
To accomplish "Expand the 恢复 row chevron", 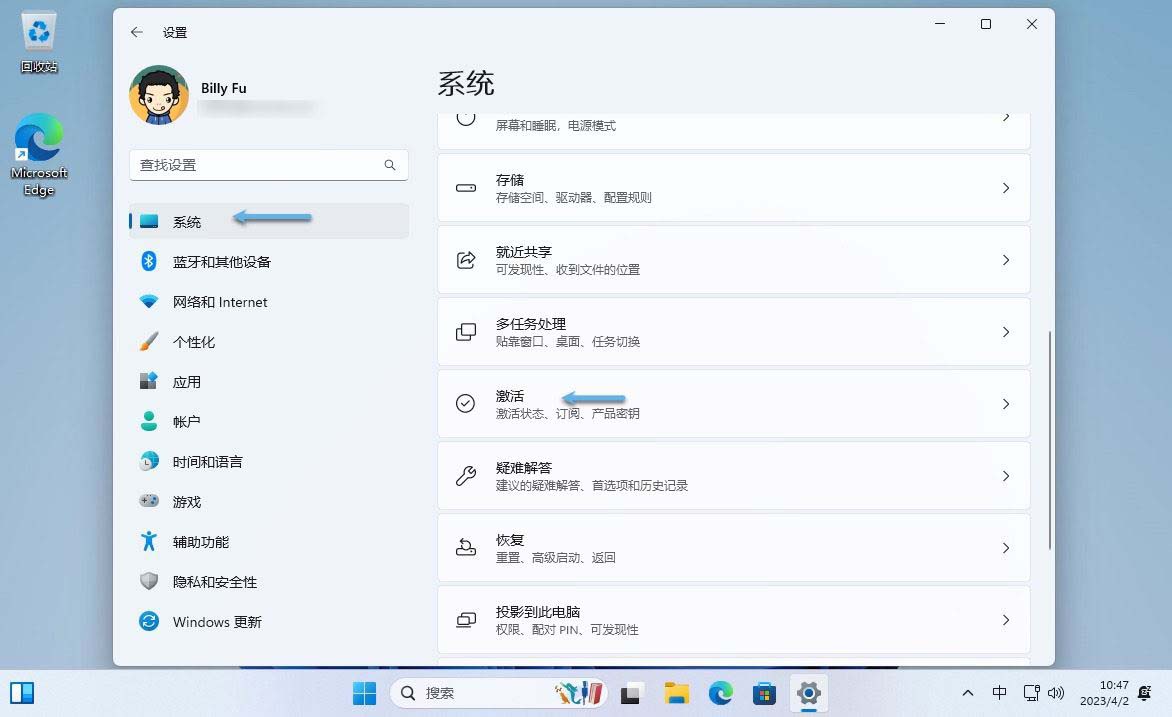I will [x=1006, y=548].
